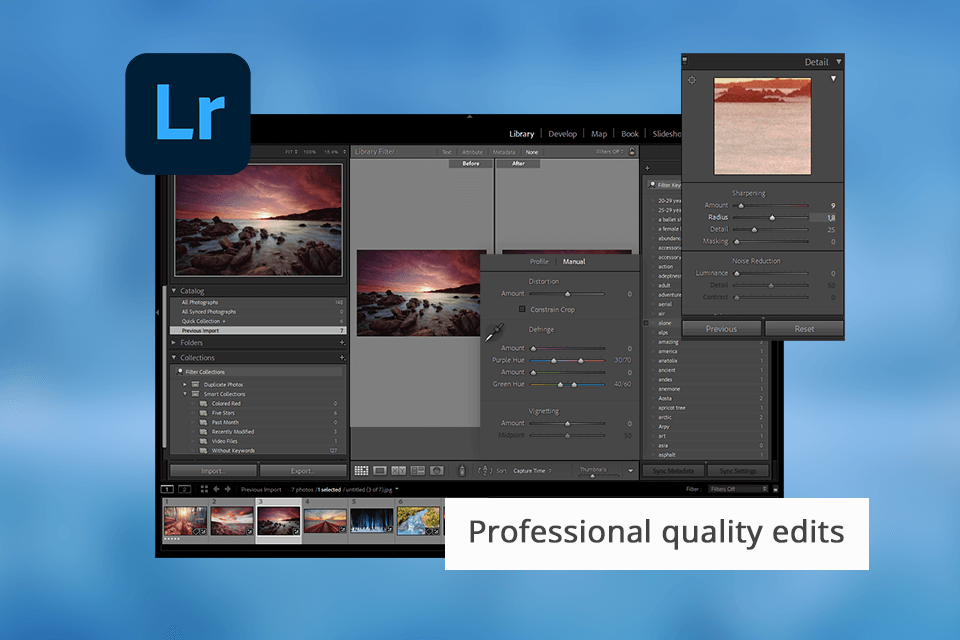Screen dimensions: 960x640
Task: Choose the Attribute library filter
Action: 472,152
